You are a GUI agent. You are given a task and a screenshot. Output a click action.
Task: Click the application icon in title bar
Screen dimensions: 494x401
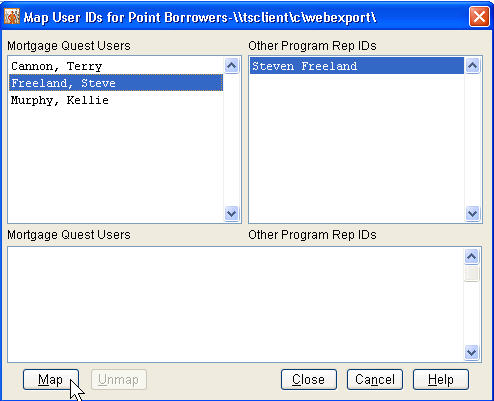tap(12, 16)
